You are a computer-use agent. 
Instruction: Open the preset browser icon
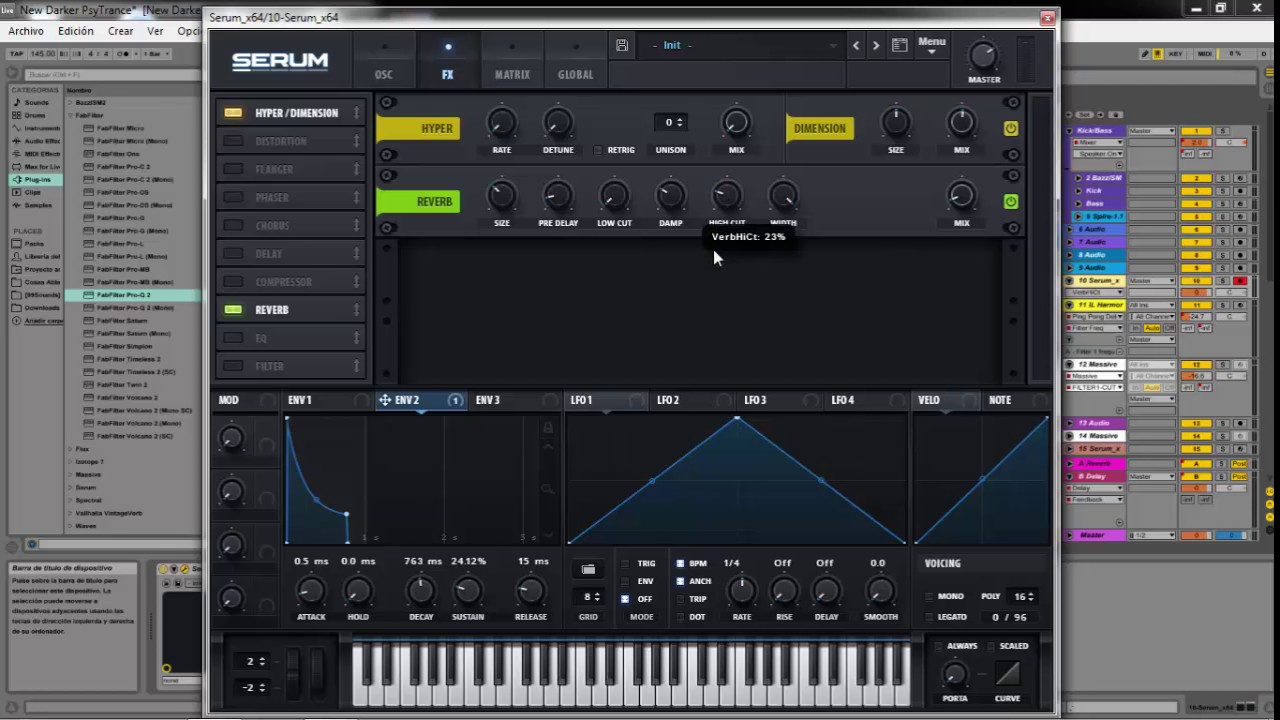(x=899, y=45)
